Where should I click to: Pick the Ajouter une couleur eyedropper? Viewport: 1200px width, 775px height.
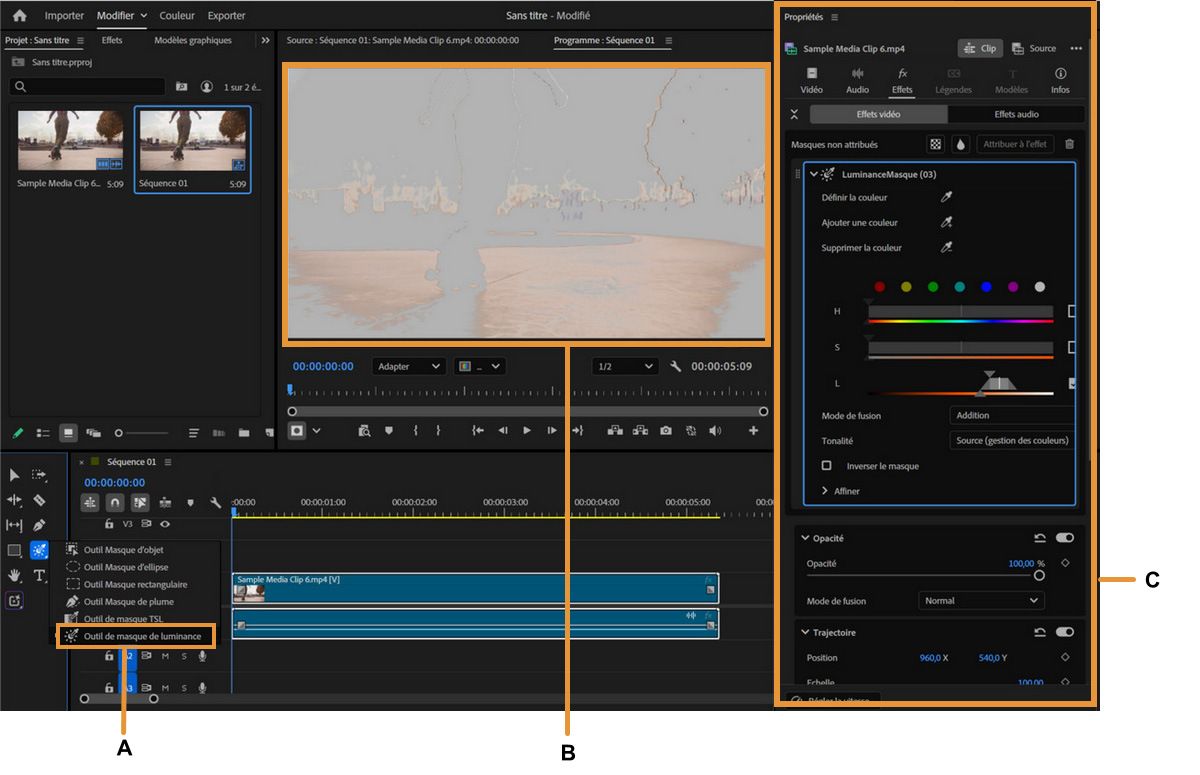(946, 222)
